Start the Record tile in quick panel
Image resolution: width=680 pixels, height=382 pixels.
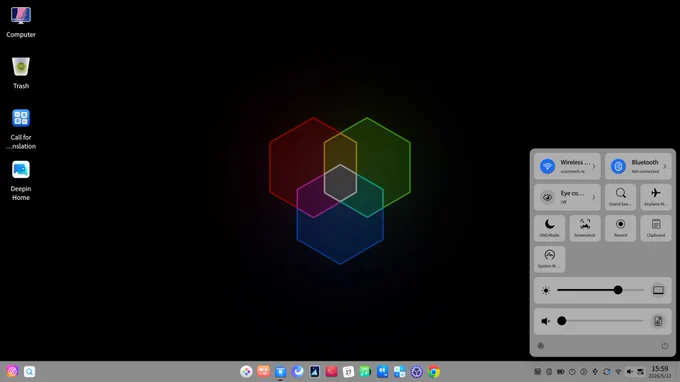tap(621, 228)
